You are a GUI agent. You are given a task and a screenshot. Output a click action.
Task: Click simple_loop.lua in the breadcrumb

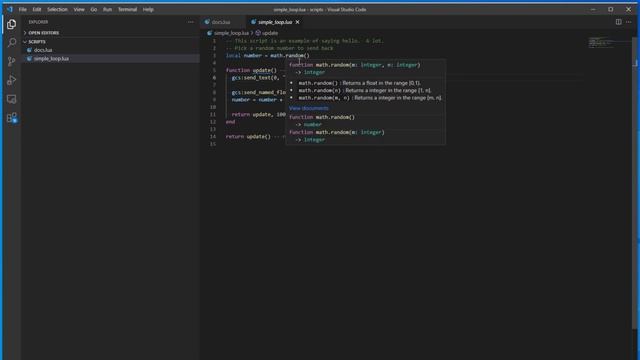coord(231,33)
